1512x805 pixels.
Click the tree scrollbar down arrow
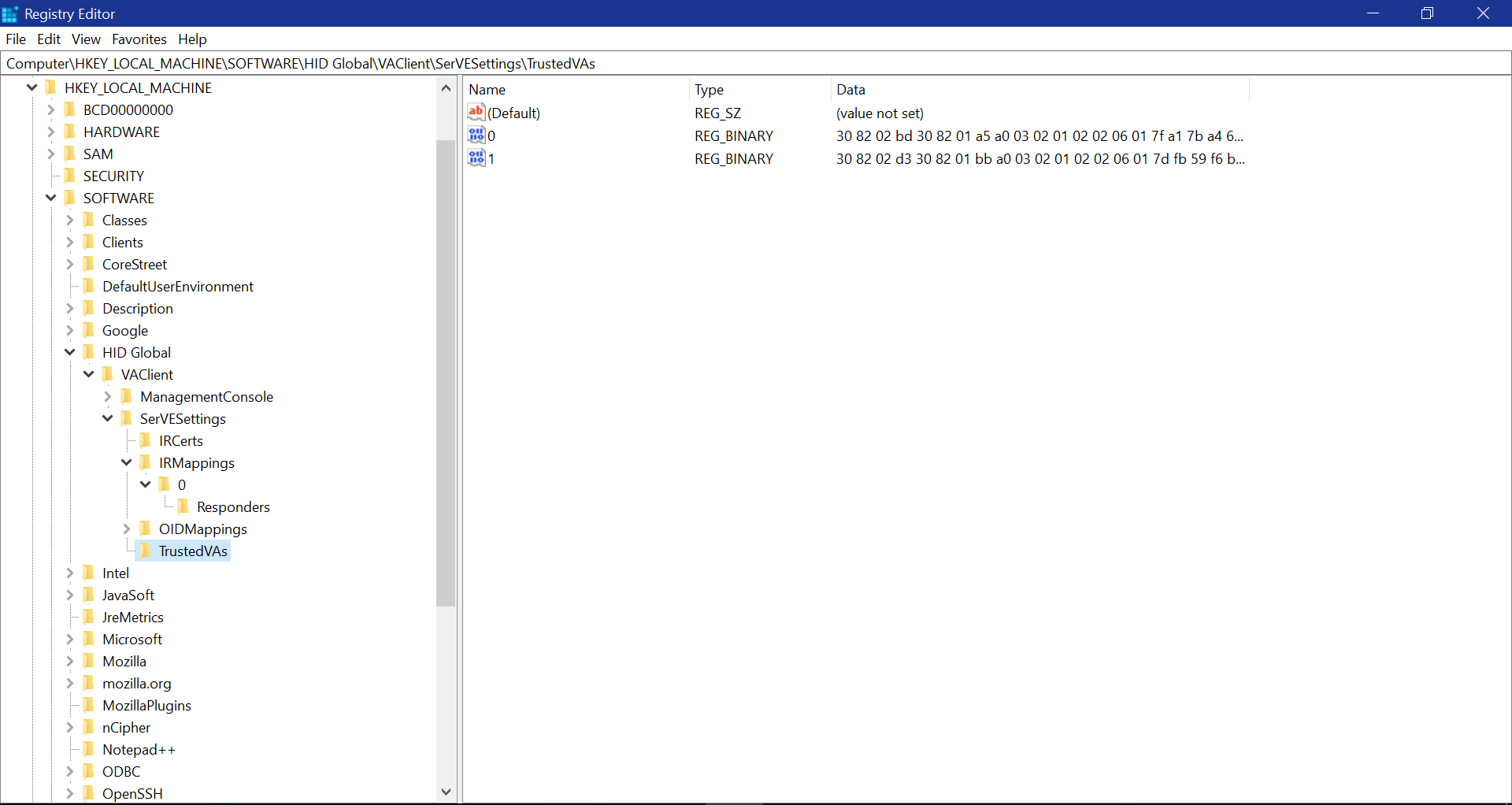(x=447, y=792)
